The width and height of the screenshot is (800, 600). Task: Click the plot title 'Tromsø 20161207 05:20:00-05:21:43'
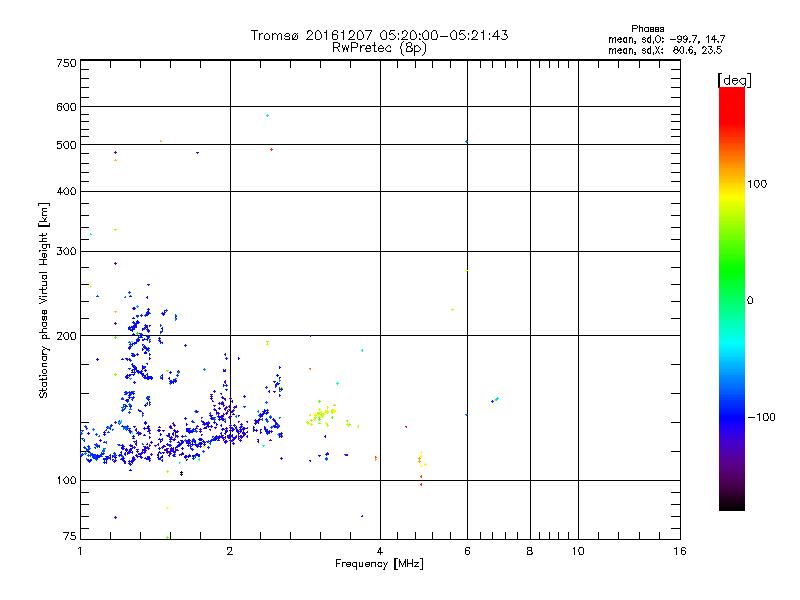point(379,35)
